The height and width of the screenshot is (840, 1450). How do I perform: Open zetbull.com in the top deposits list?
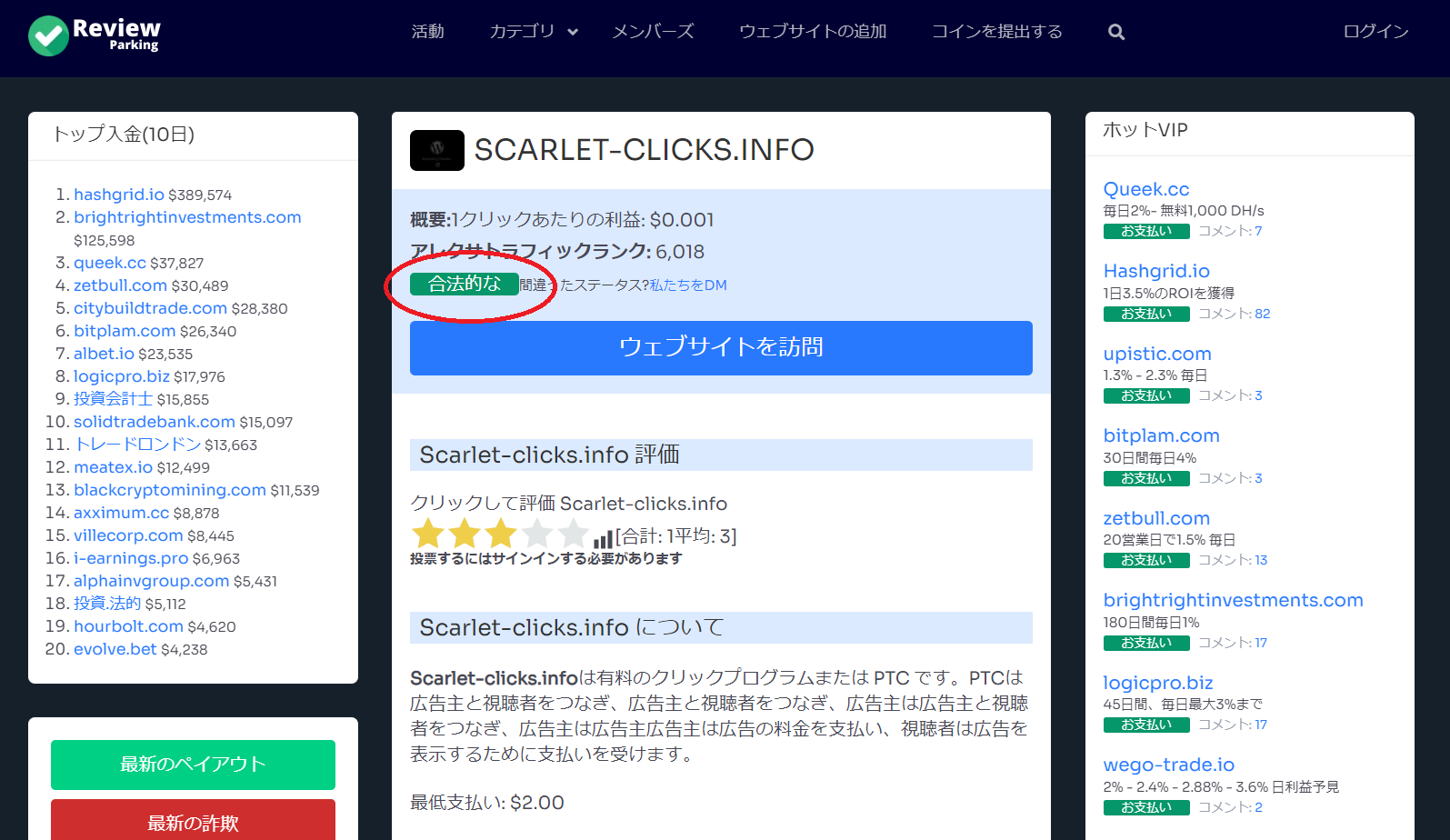(120, 285)
